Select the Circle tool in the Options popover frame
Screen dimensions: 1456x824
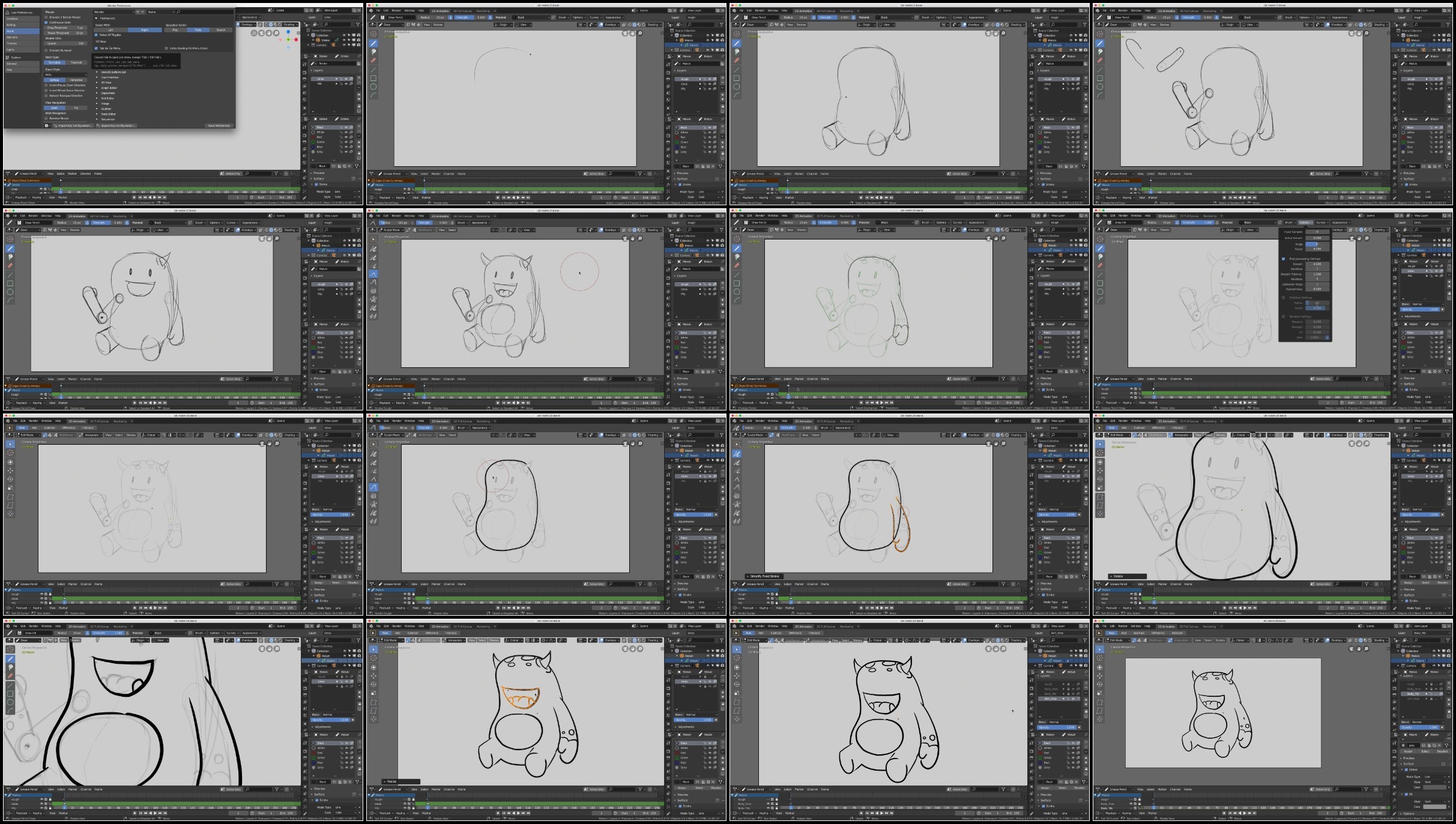tap(1100, 292)
